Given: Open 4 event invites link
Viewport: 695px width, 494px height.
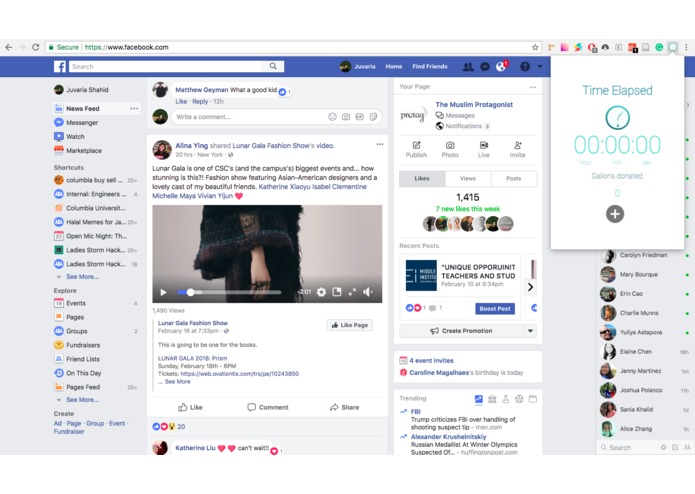Looking at the screenshot, I should (x=431, y=361).
